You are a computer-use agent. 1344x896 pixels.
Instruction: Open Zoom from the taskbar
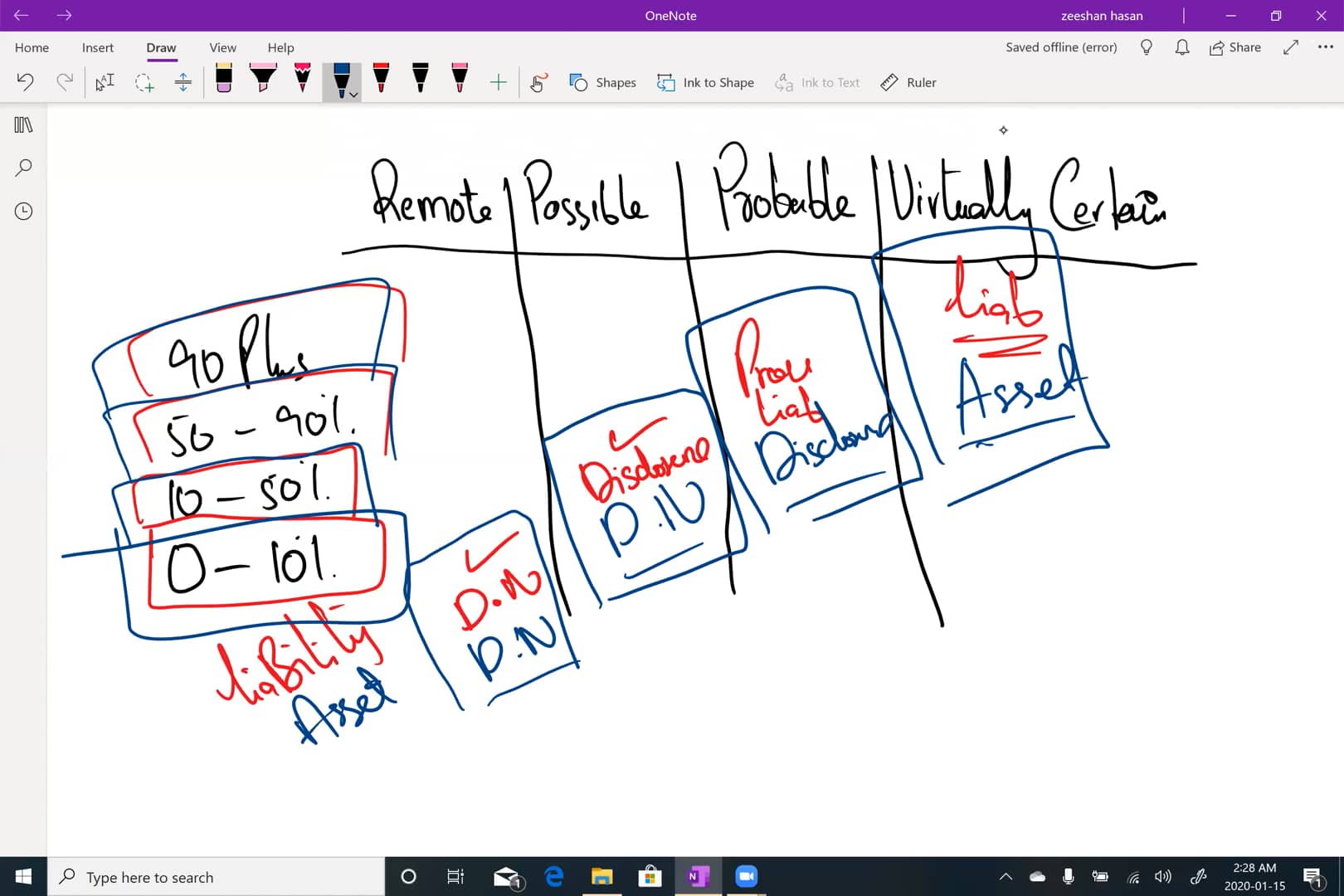tap(747, 877)
